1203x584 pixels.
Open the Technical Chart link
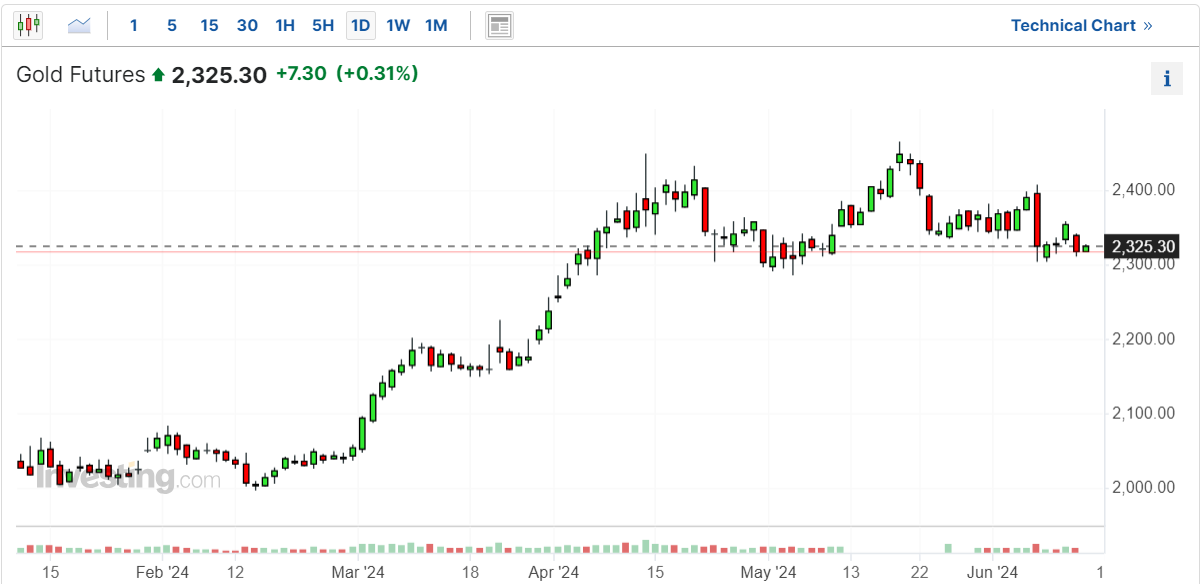[1082, 25]
